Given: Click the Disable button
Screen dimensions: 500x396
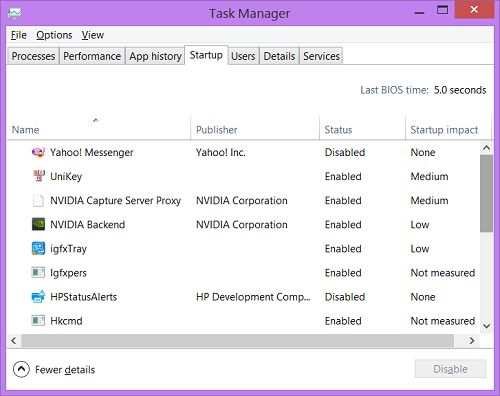Looking at the screenshot, I should coord(450,369).
